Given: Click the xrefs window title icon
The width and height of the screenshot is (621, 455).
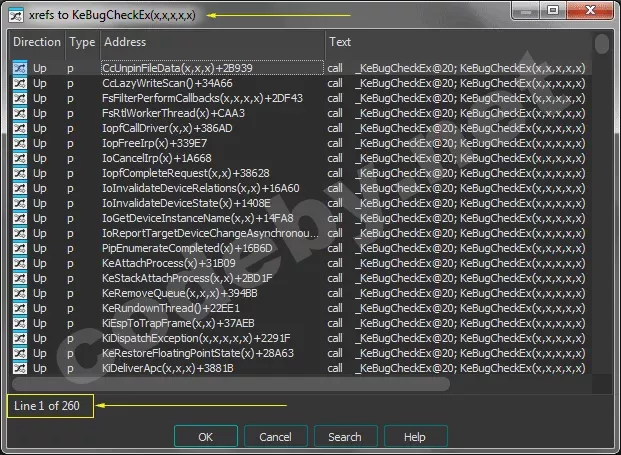Looking at the screenshot, I should (x=16, y=15).
